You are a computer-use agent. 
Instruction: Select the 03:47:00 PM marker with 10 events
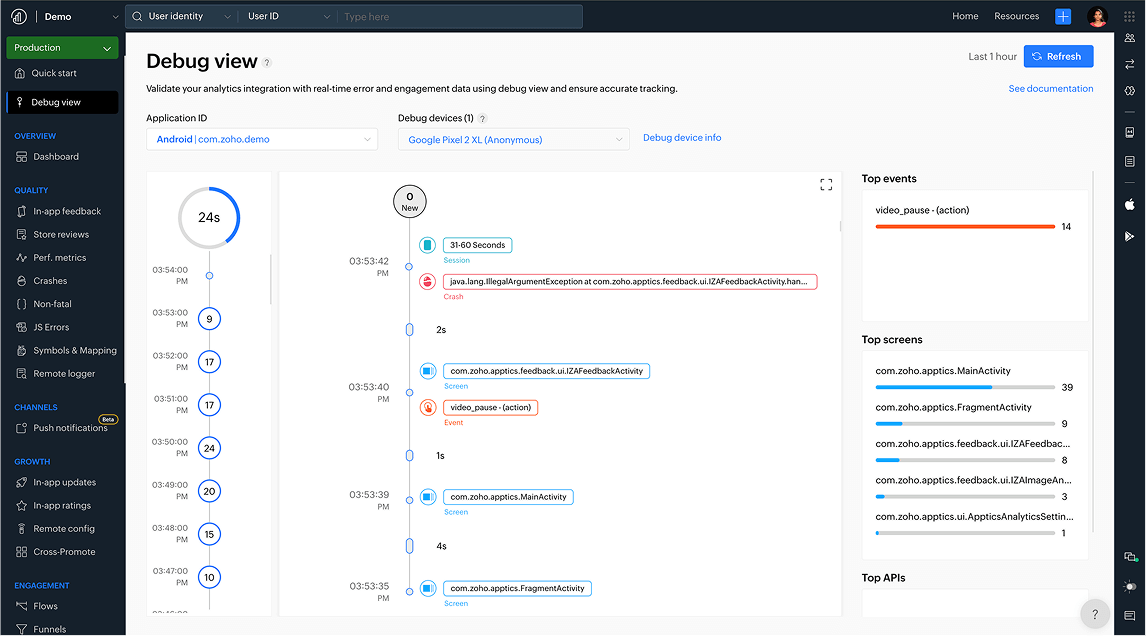pos(209,578)
